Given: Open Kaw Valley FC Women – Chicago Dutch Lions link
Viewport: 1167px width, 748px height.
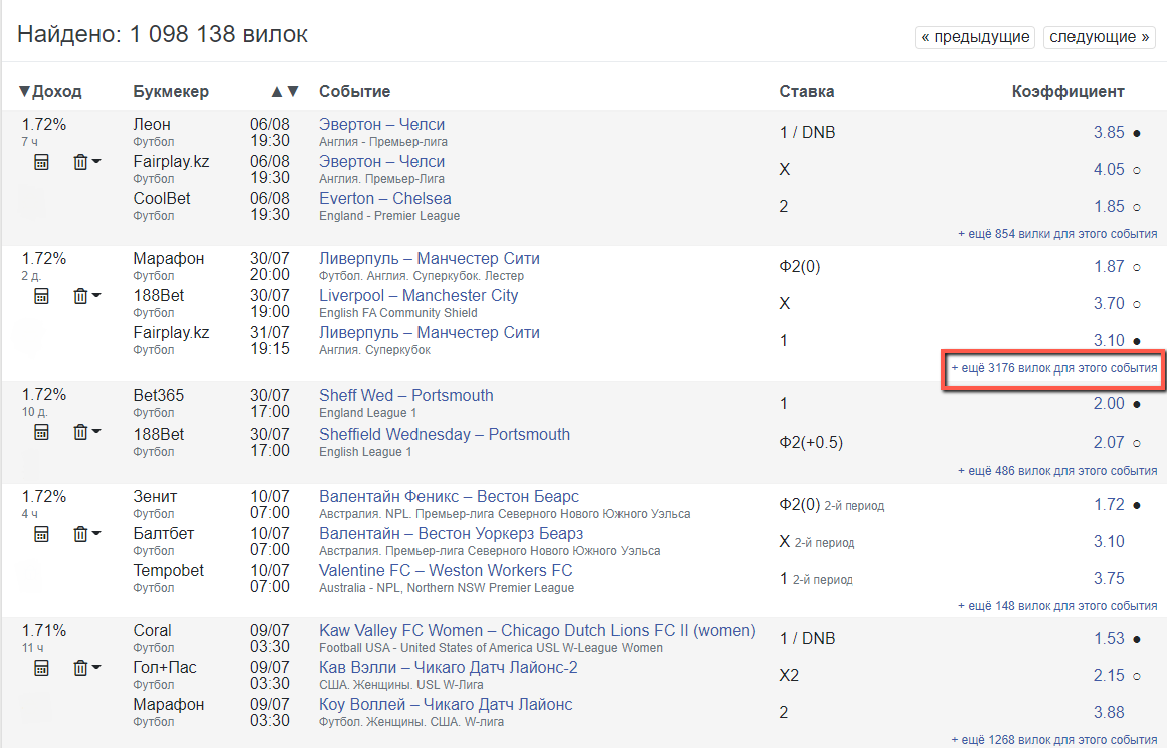Looking at the screenshot, I should (537, 630).
